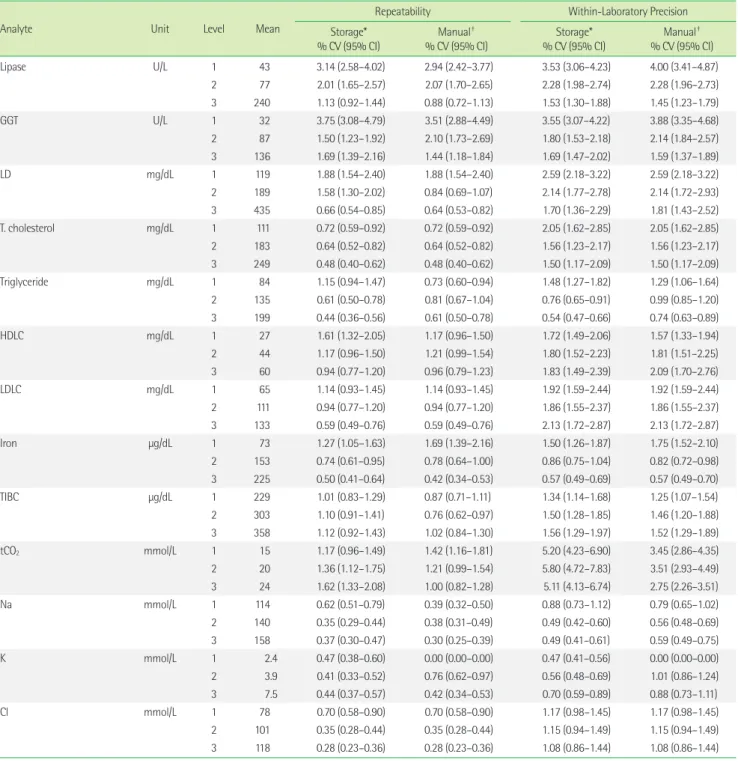The width and height of the screenshot is (738, 763).
Task: Select the K manual repeatability value 0.00 (0.00–0.00)
Action: tap(458, 658)
